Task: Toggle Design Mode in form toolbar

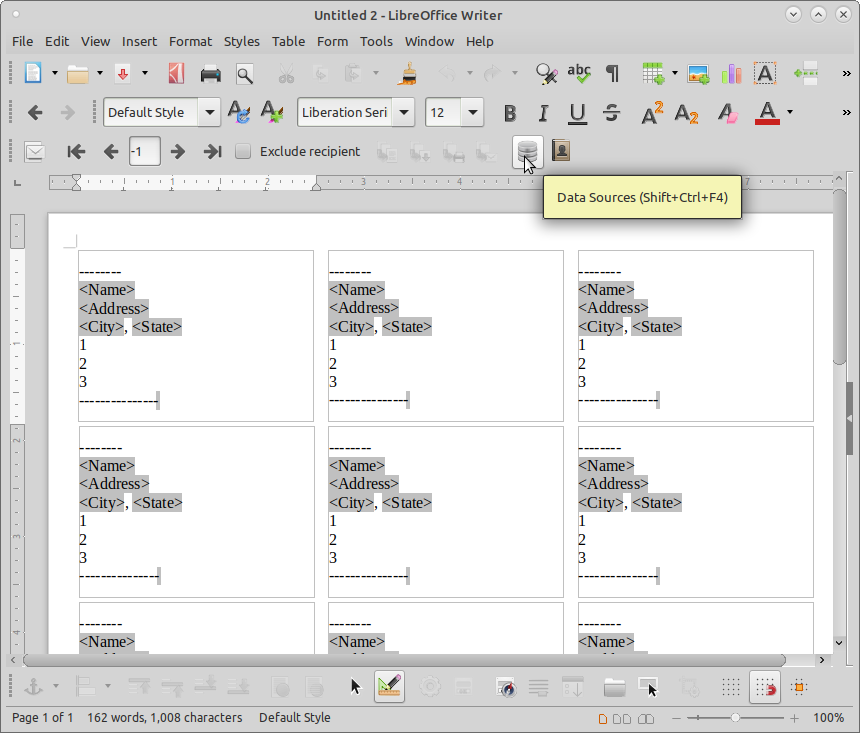Action: [389, 687]
